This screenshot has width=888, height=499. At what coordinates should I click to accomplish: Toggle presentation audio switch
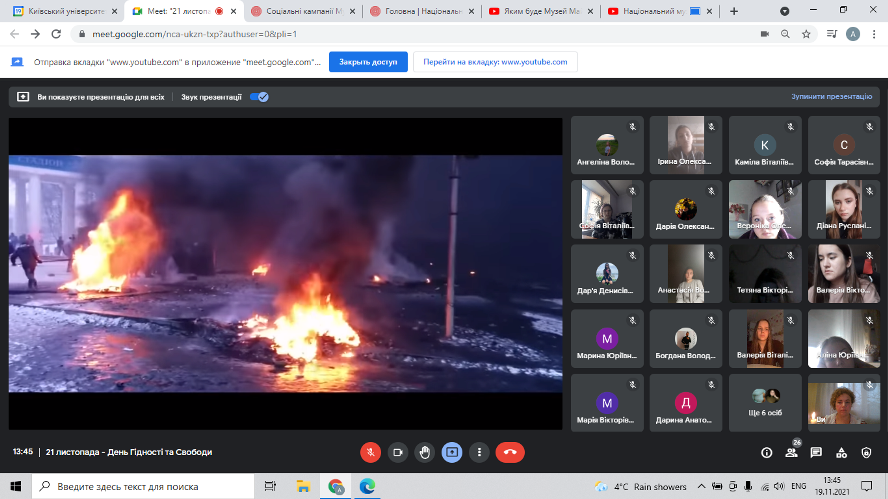click(x=258, y=97)
